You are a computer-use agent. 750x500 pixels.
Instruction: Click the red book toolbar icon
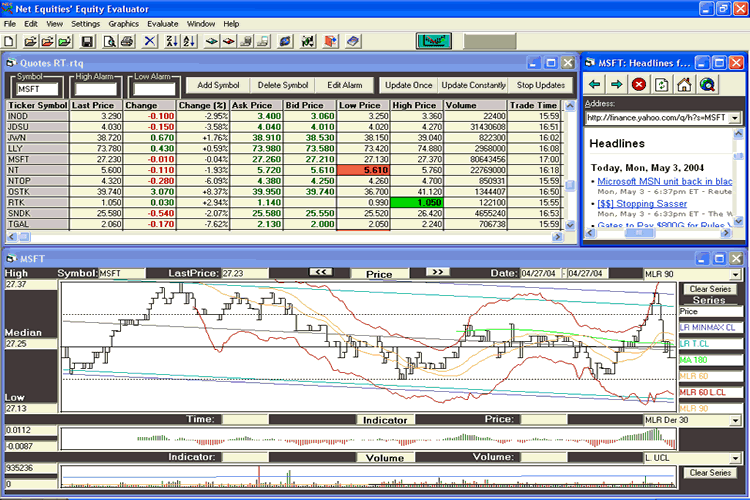click(x=229, y=42)
